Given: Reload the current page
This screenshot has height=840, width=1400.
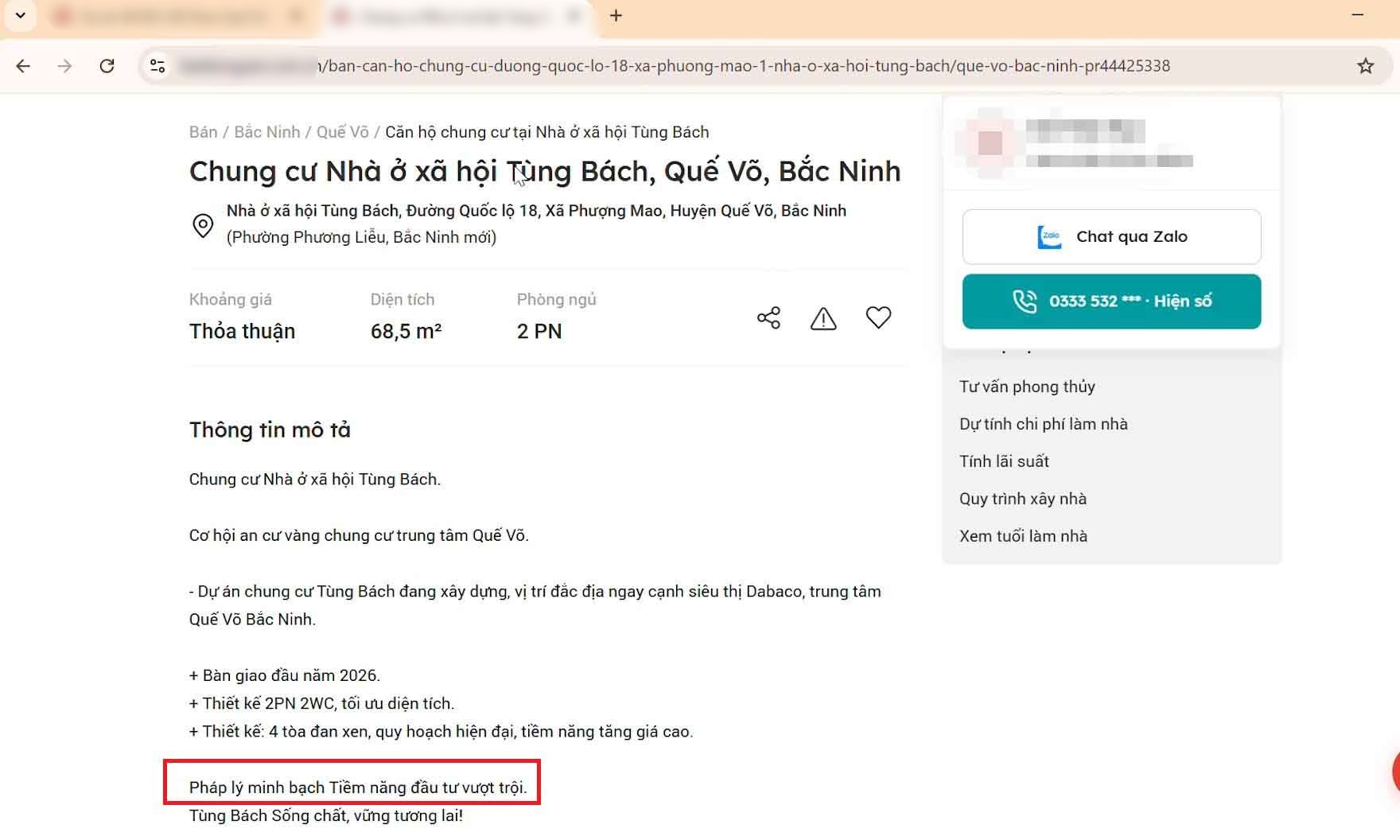Looking at the screenshot, I should point(107,66).
